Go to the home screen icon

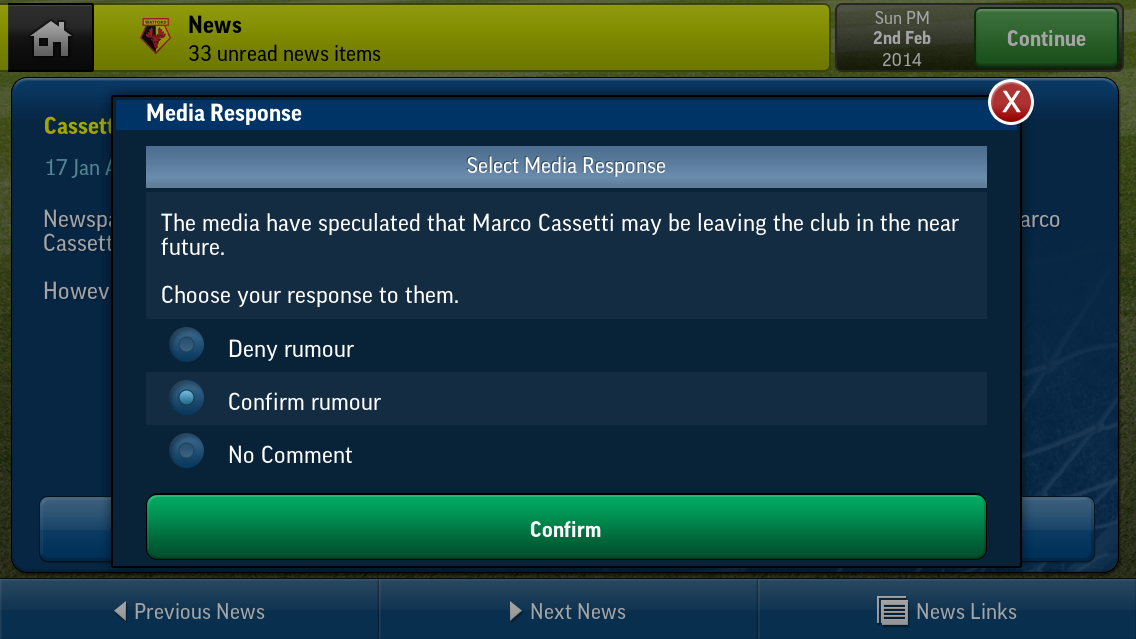(x=51, y=39)
